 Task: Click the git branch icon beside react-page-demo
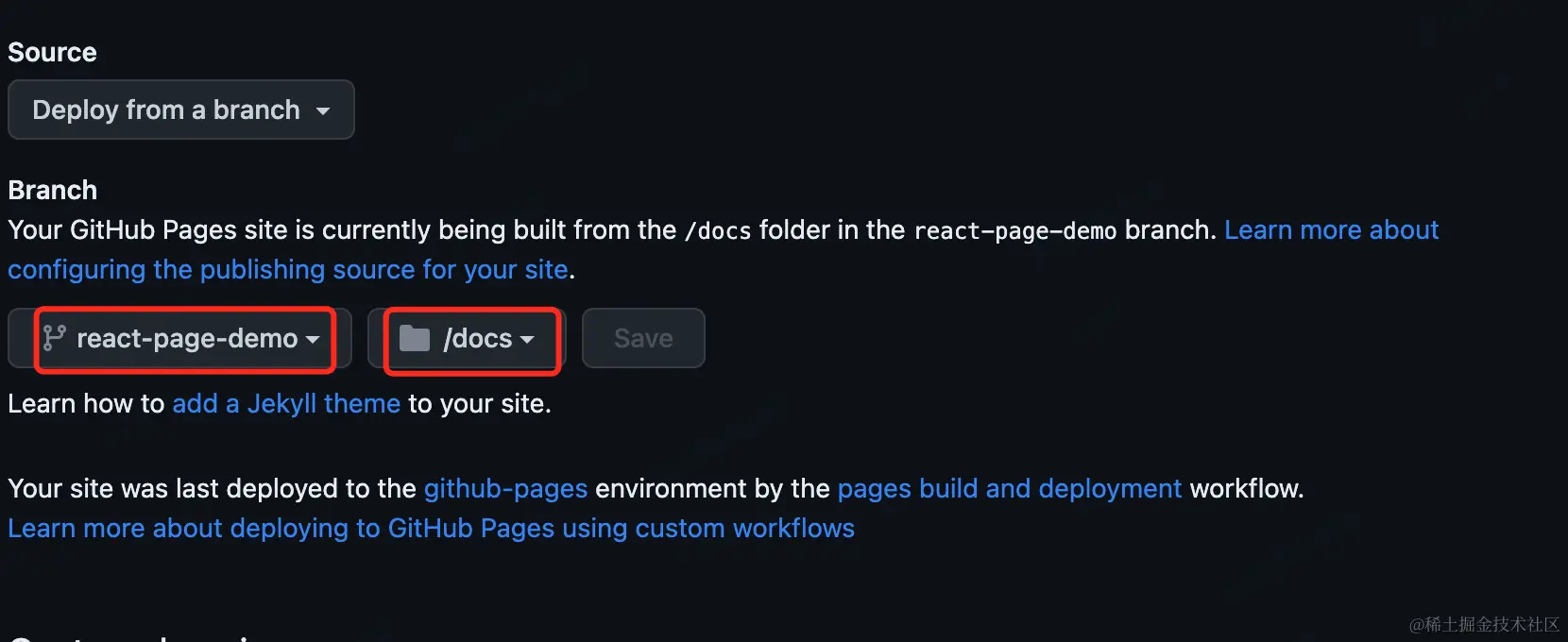coord(54,338)
